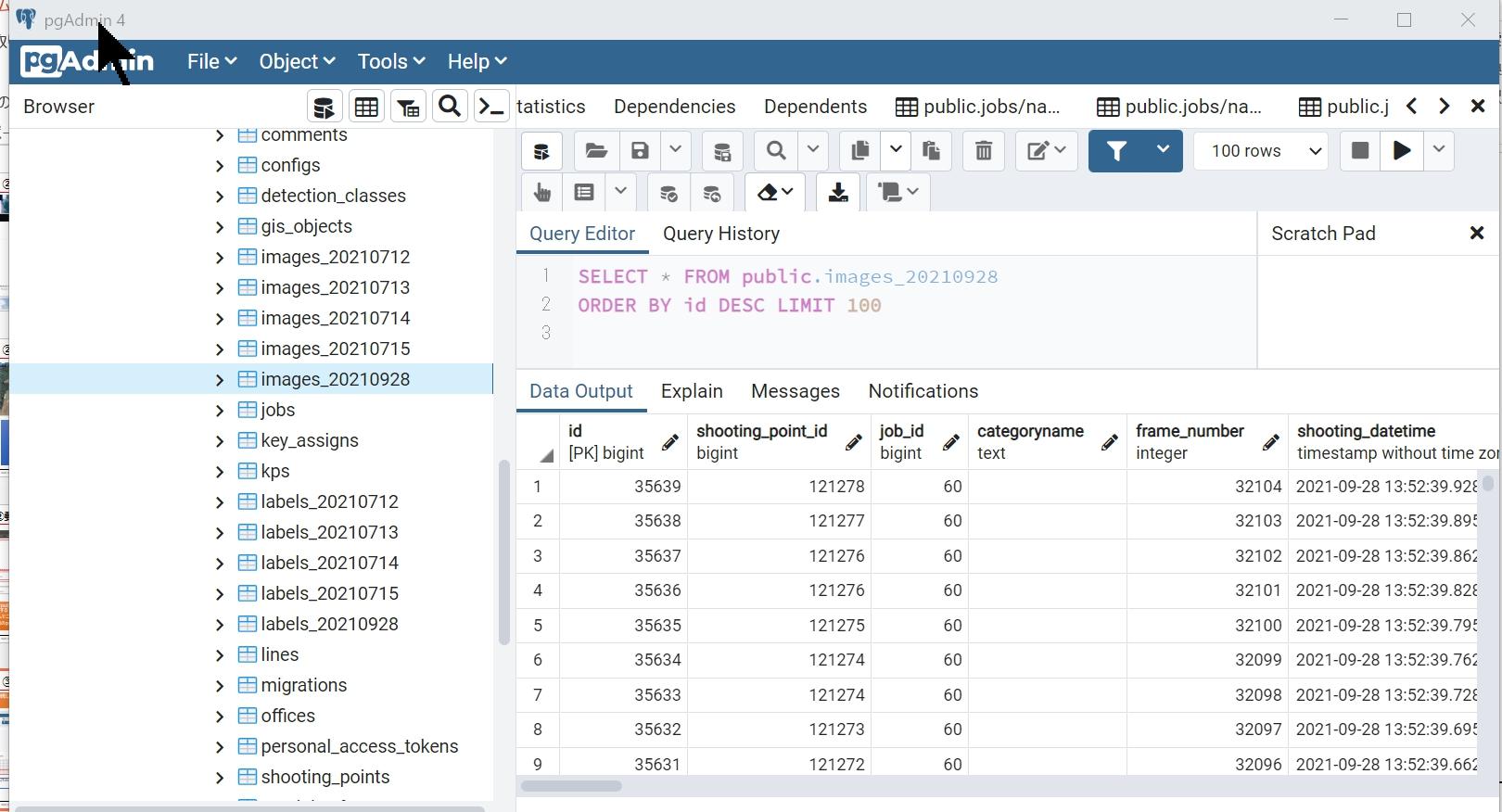Viewport: 1502px width, 812px height.
Task: Switch to the Query History tab
Action: (x=720, y=234)
